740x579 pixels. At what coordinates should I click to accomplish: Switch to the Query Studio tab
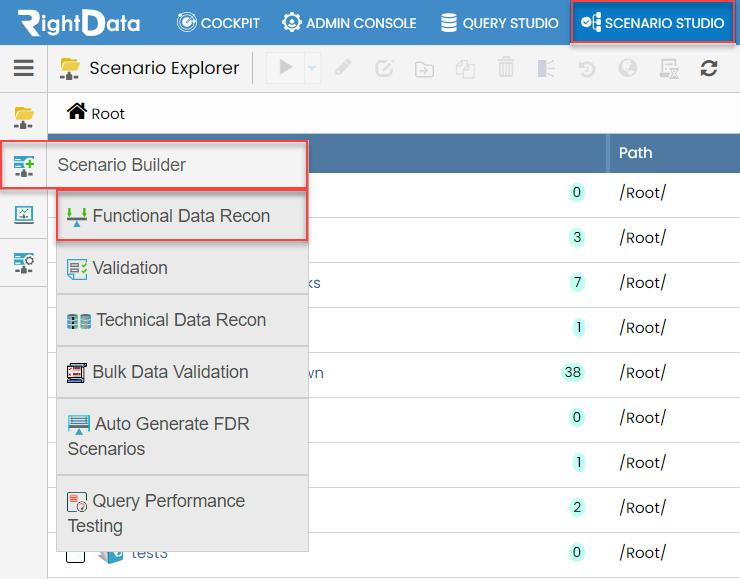(499, 22)
